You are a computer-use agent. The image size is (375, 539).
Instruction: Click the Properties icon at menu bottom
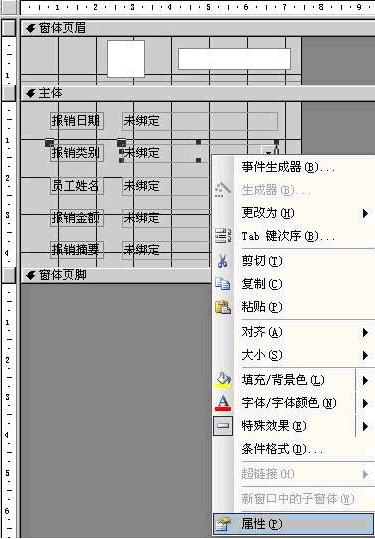coord(222,524)
